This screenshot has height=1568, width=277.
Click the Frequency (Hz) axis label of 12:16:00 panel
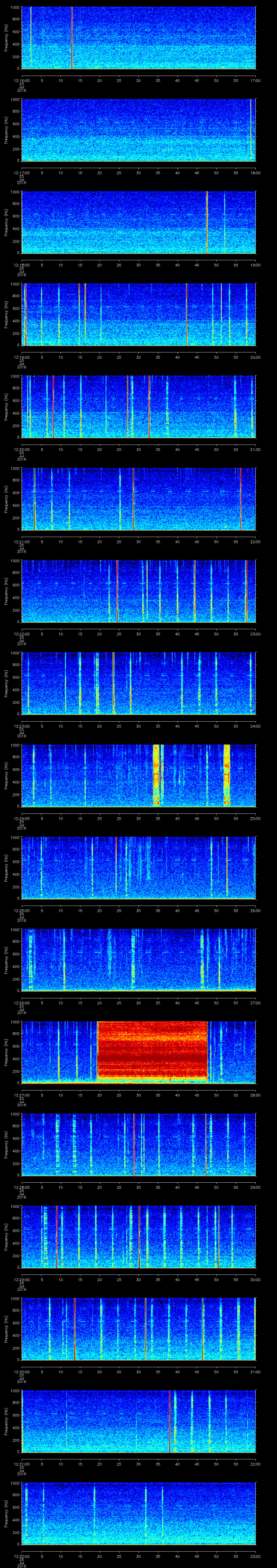[x=7, y=38]
